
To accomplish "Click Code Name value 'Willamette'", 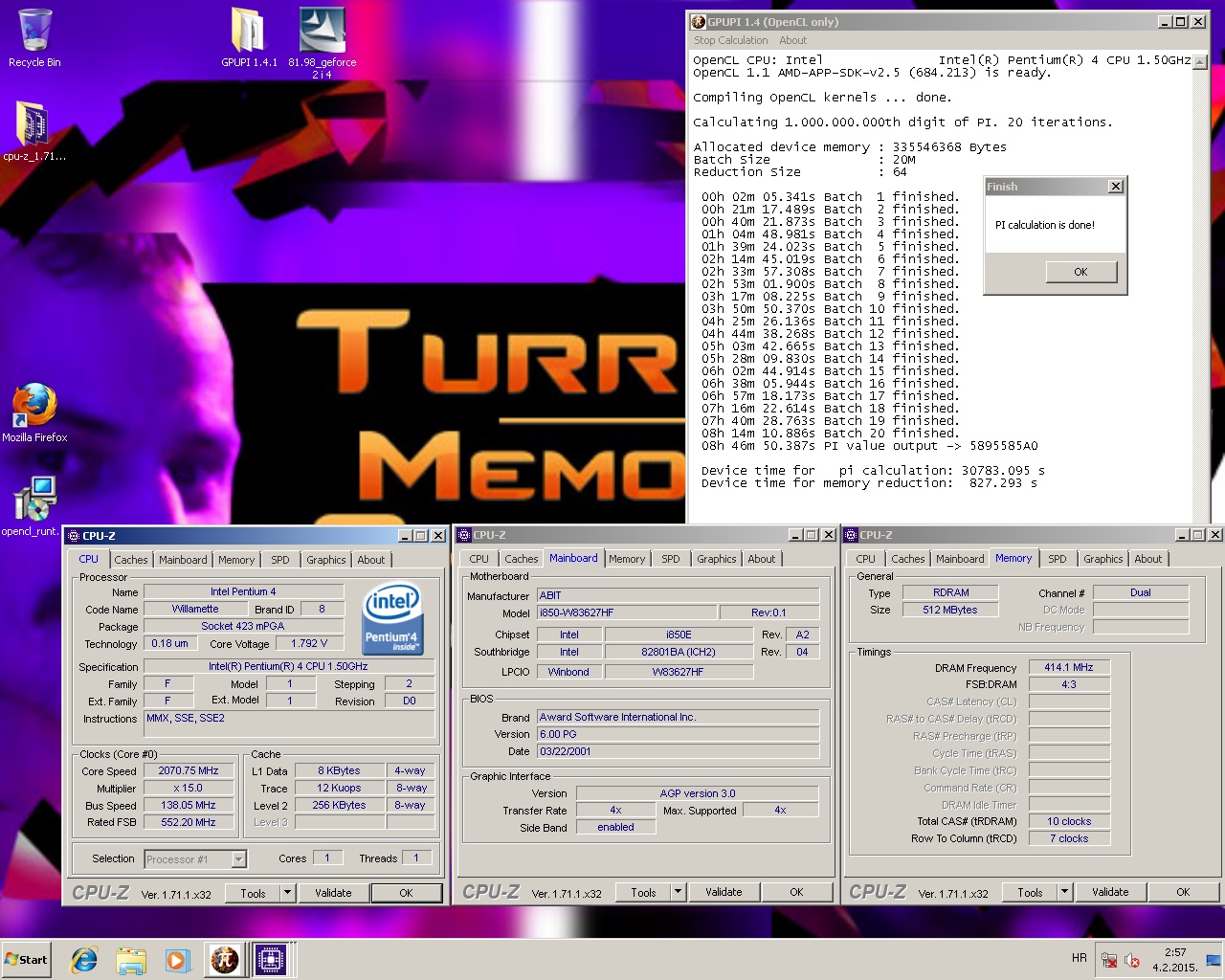I will click(195, 609).
